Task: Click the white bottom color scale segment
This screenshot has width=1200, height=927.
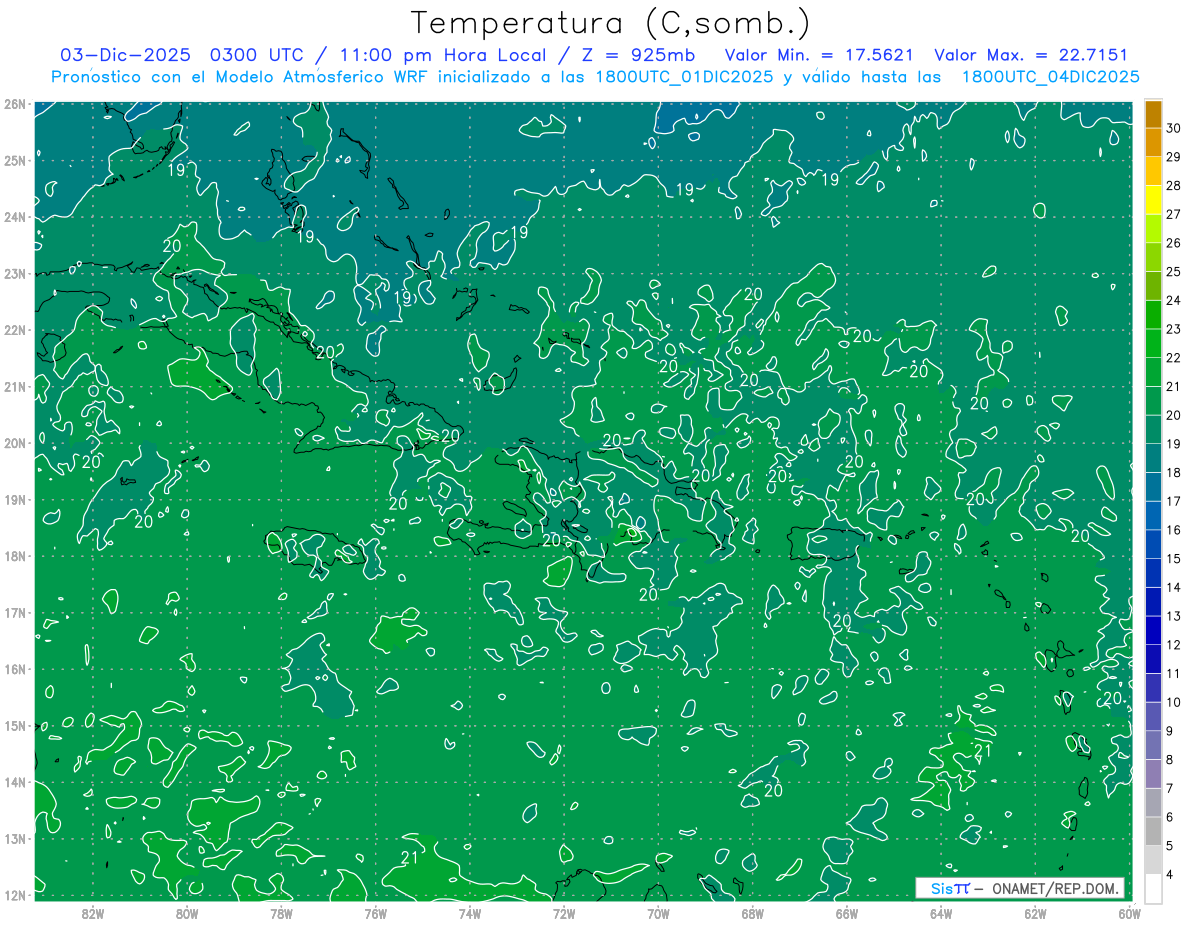Action: [1153, 888]
